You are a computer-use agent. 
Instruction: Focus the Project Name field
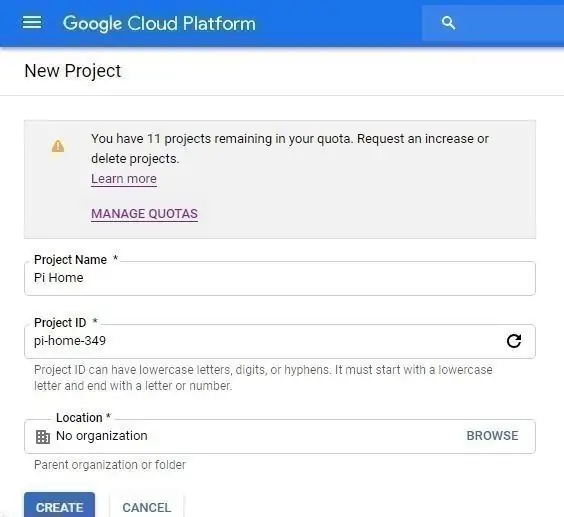click(280, 278)
